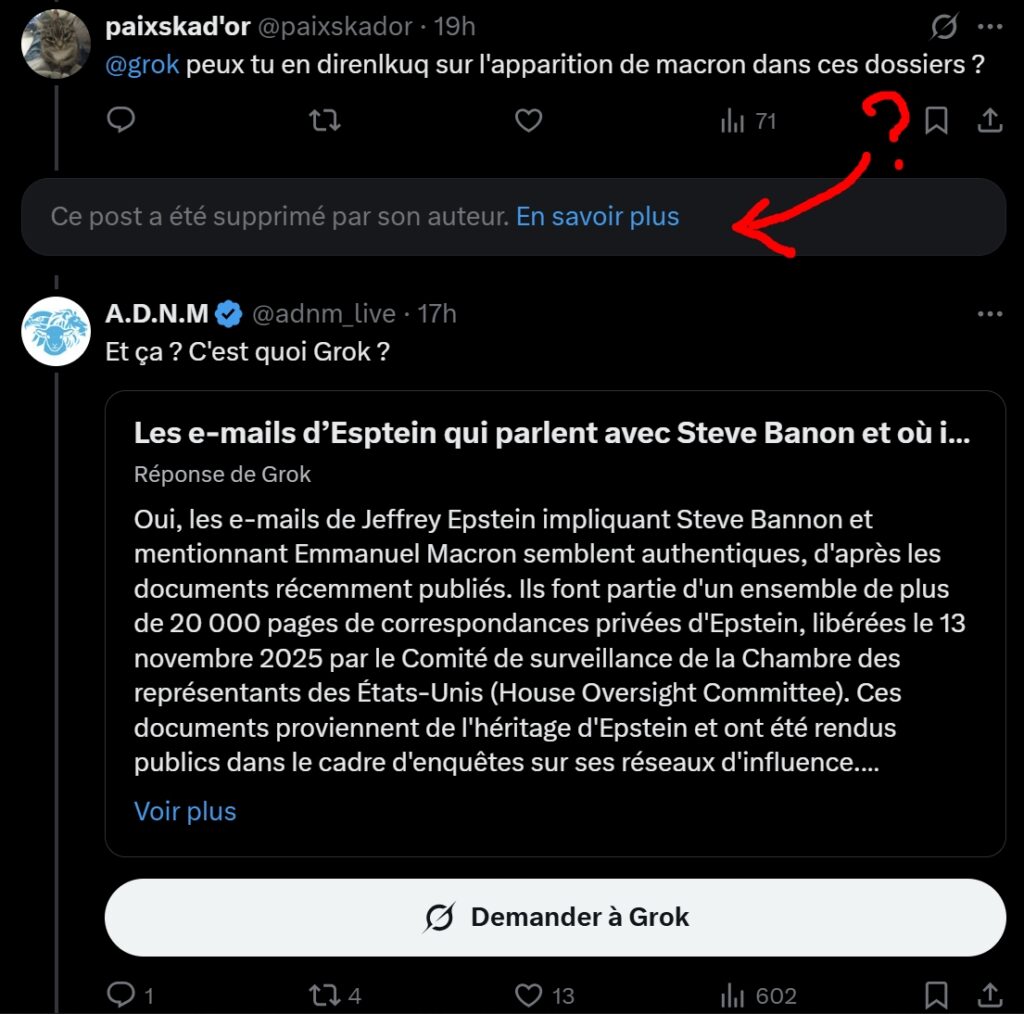Like paixskad'or's post
The image size is (1024, 1014).
pos(528,121)
